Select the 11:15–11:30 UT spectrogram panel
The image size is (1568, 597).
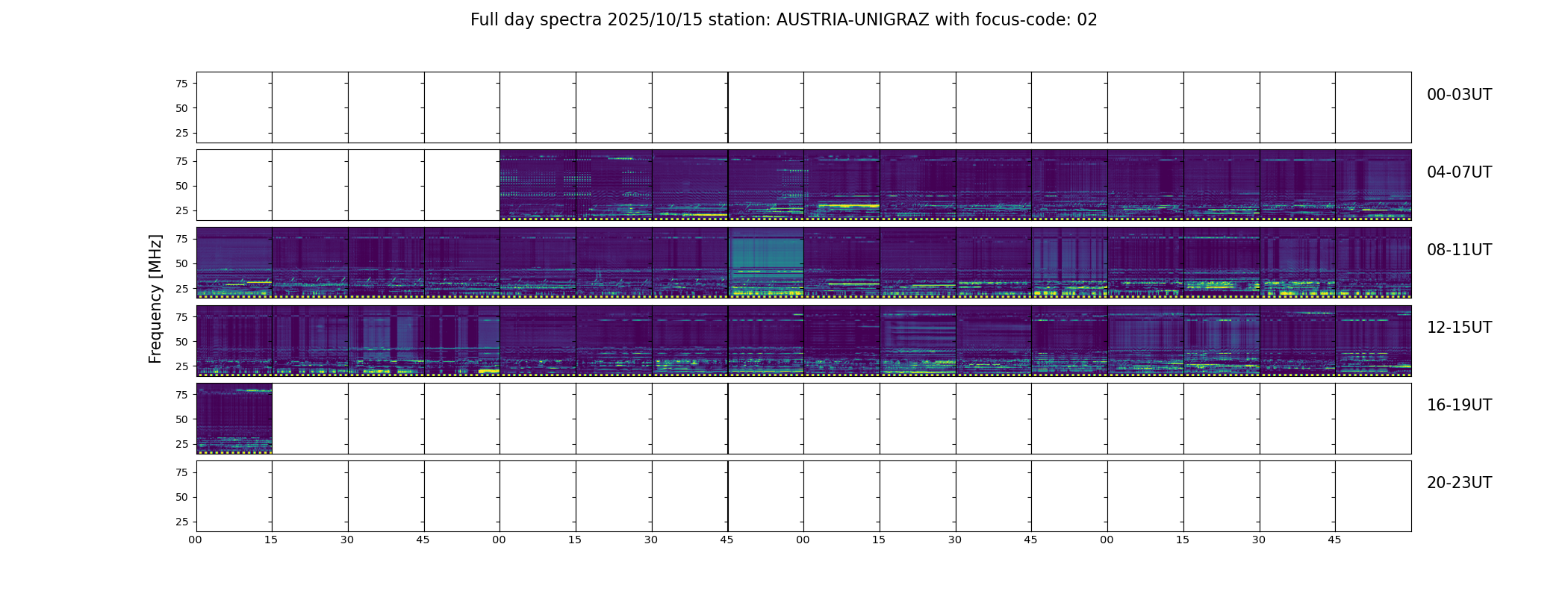[x=1222, y=263]
